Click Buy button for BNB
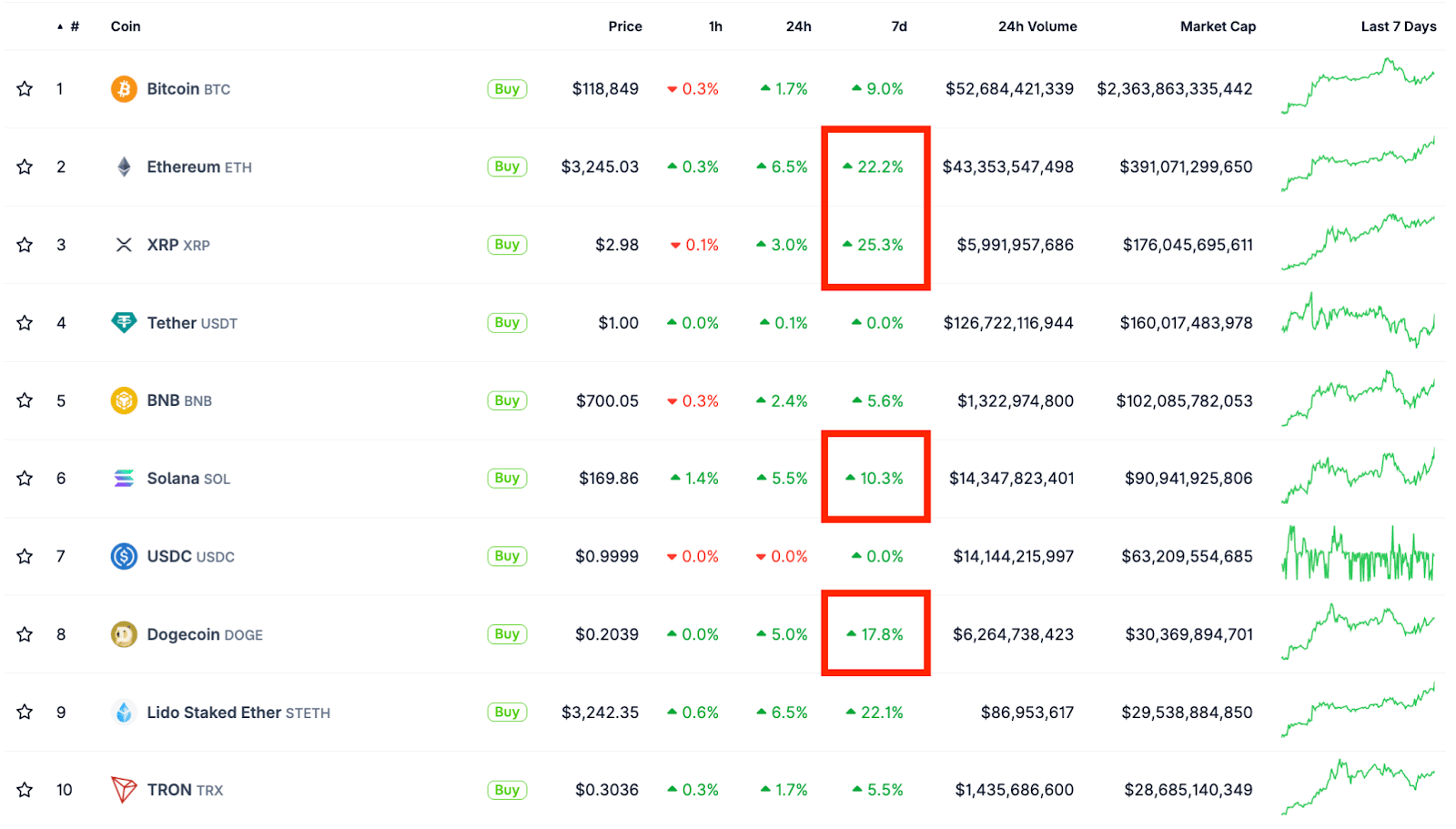 point(507,400)
